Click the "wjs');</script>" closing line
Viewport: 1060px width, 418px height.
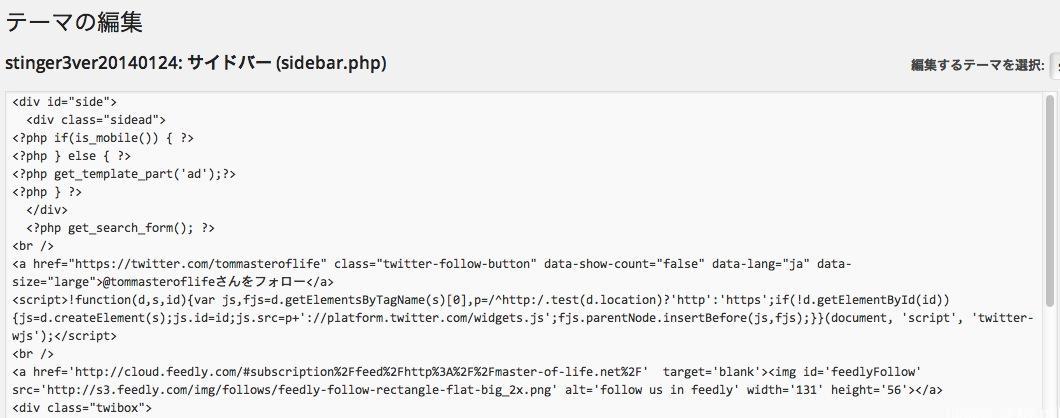(x=59, y=336)
